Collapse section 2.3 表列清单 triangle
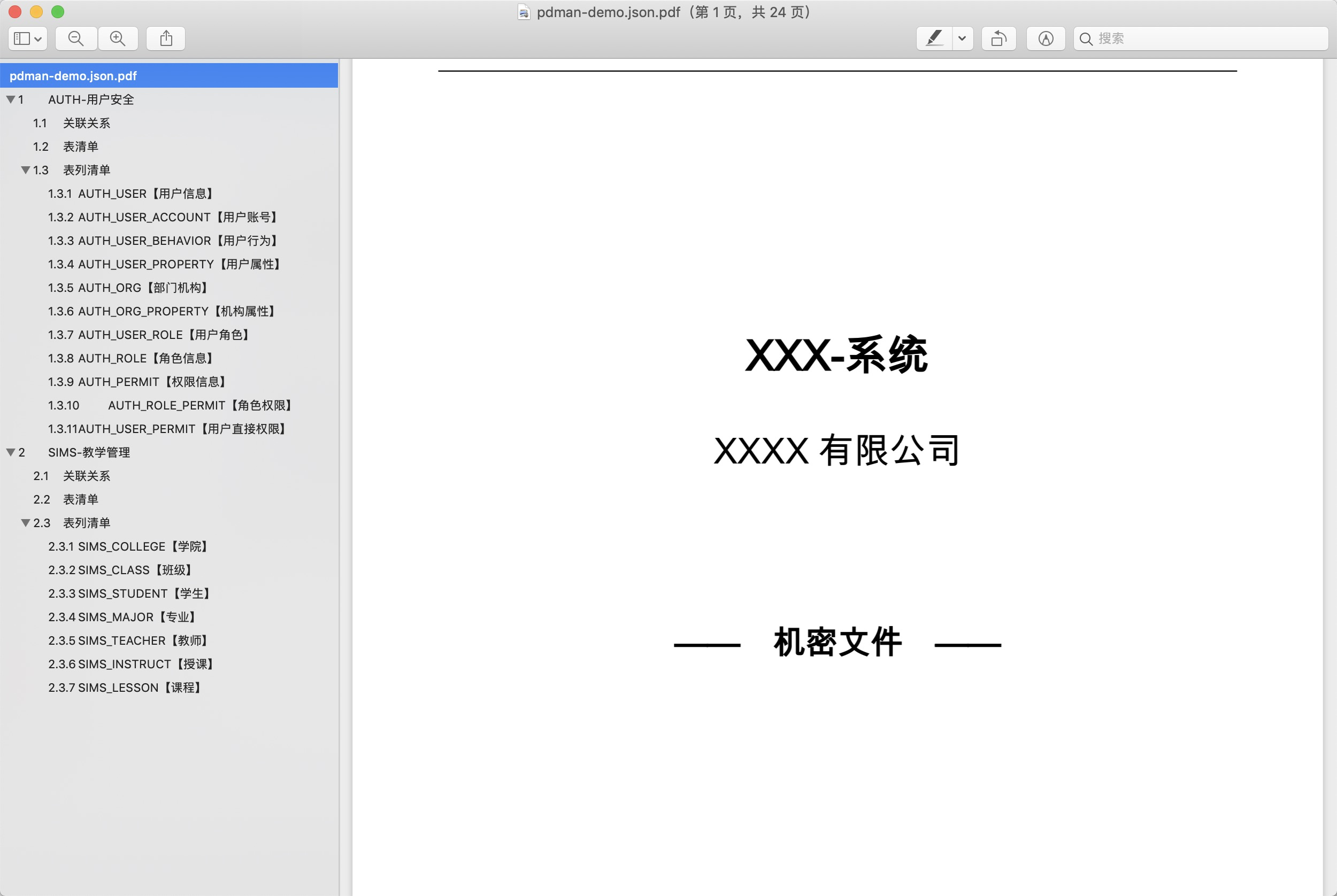The height and width of the screenshot is (896, 1337). pyautogui.click(x=26, y=523)
